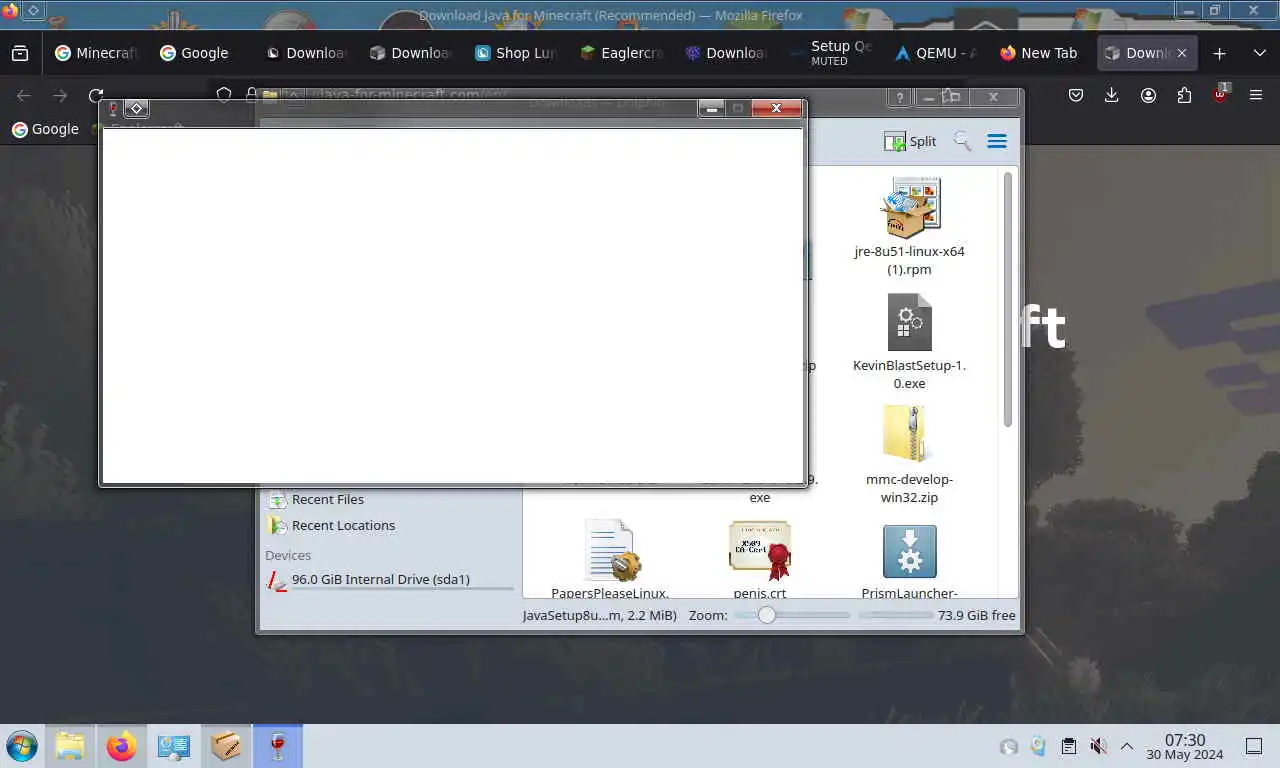The image size is (1280, 768).
Task: Select PapersPleaseLinux file icon
Action: point(611,549)
